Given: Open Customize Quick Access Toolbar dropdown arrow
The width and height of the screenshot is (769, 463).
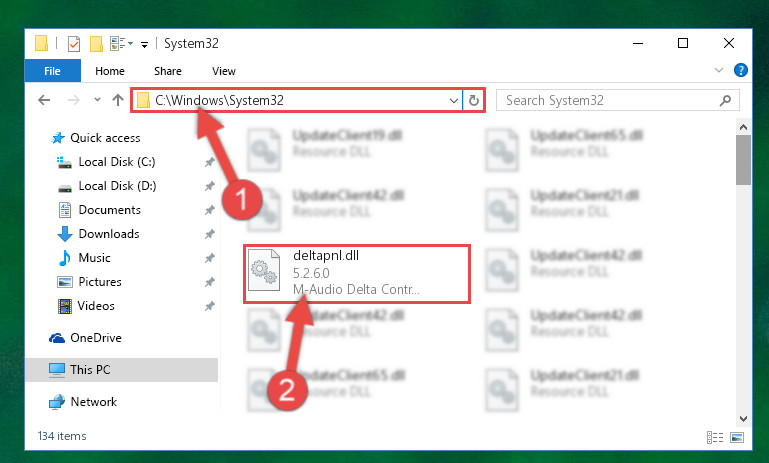Looking at the screenshot, I should 144,45.
